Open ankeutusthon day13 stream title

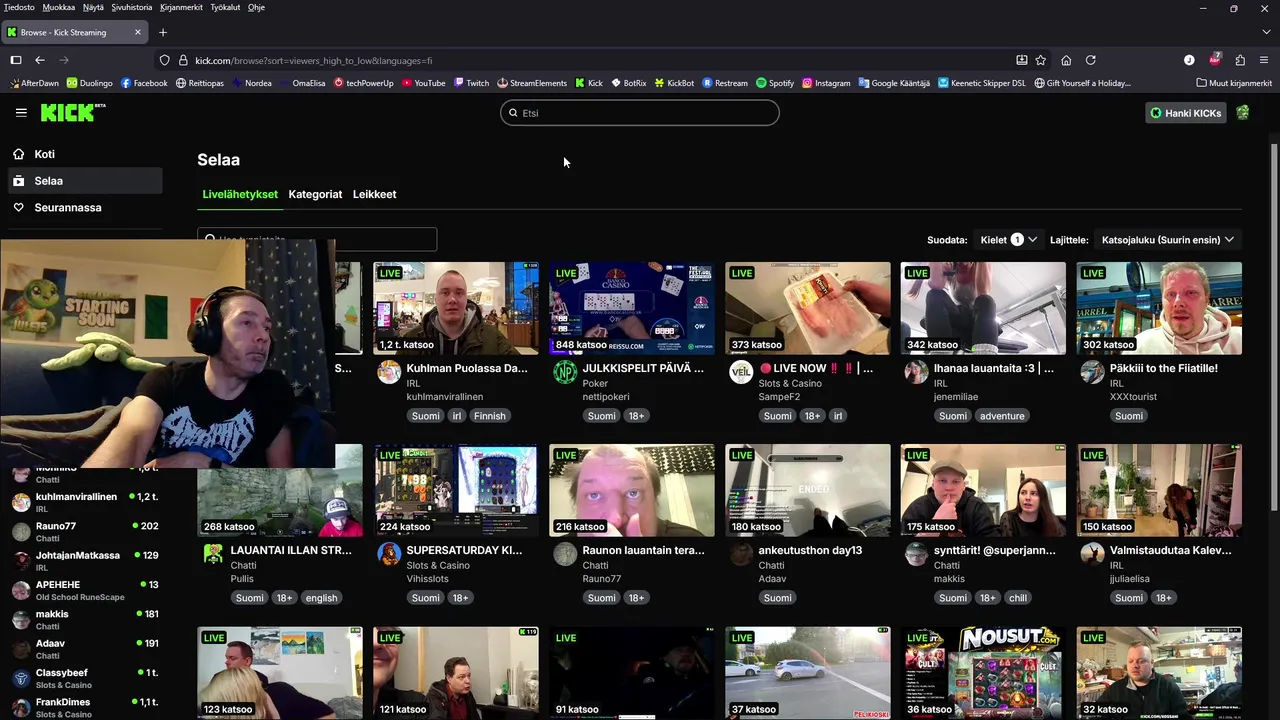[810, 550]
